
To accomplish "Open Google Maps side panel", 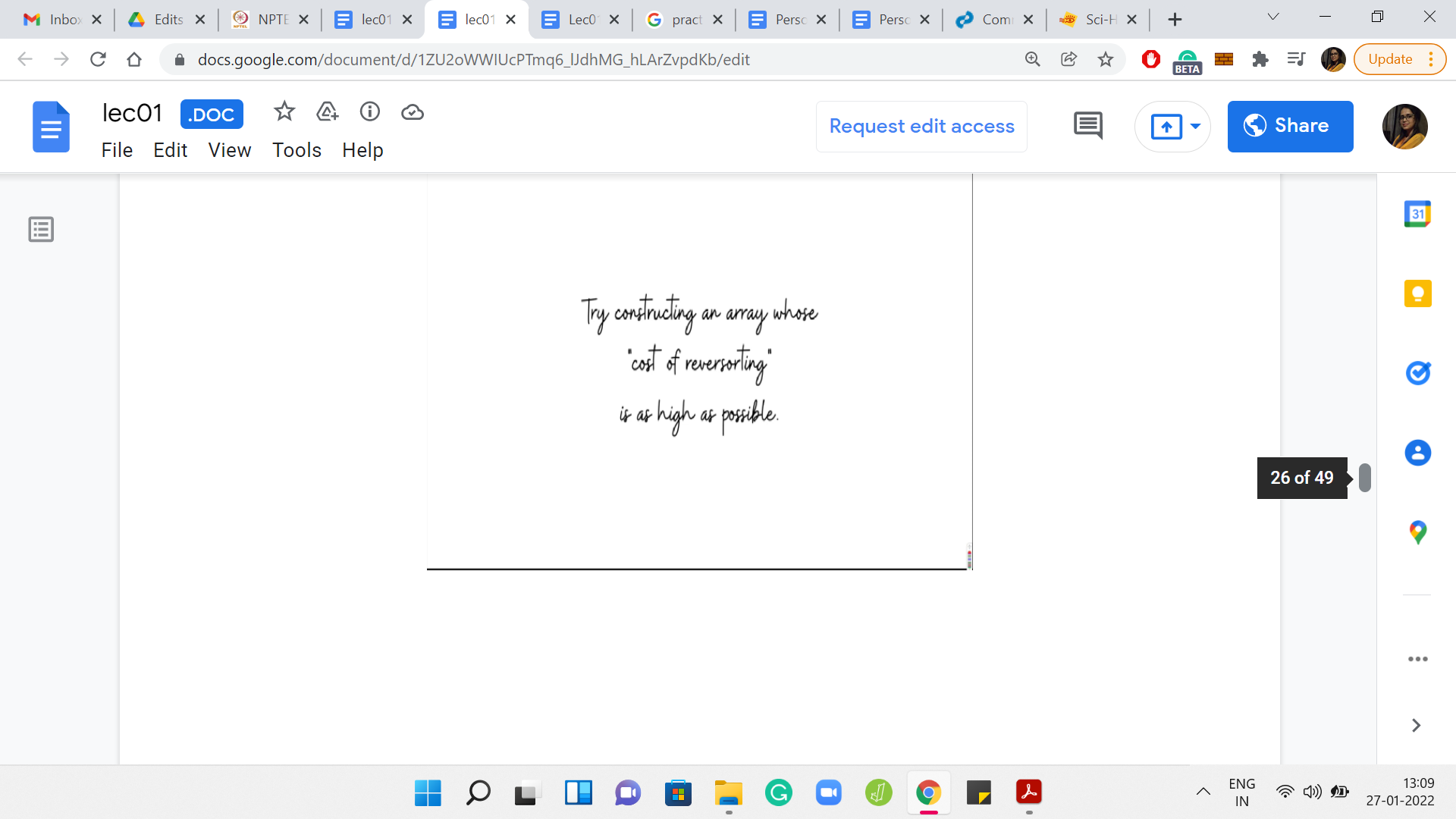I will pyautogui.click(x=1417, y=532).
